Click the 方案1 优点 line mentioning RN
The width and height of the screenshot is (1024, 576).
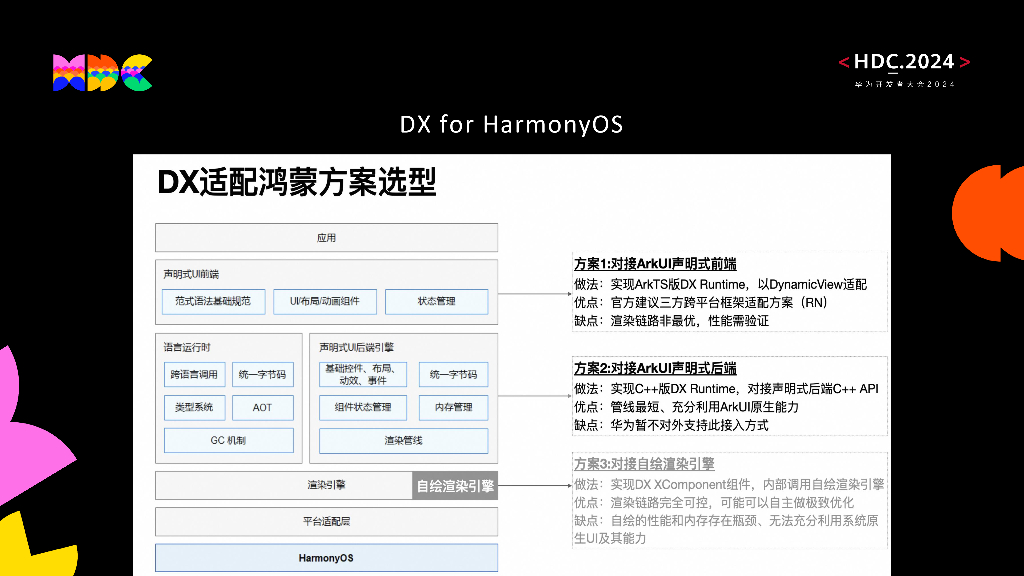[x=701, y=303]
